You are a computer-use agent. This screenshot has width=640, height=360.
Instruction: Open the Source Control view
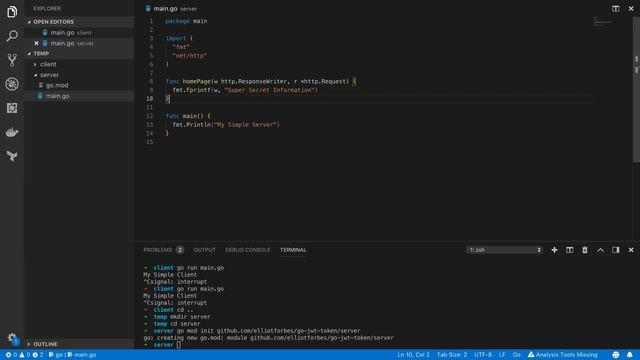tap(12, 60)
